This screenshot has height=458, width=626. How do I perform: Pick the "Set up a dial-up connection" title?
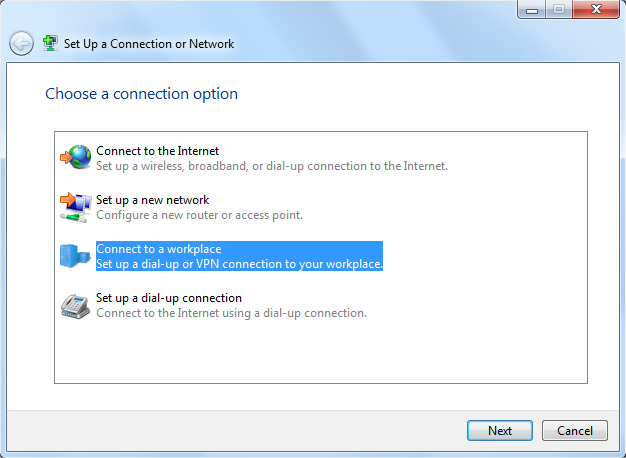(169, 298)
